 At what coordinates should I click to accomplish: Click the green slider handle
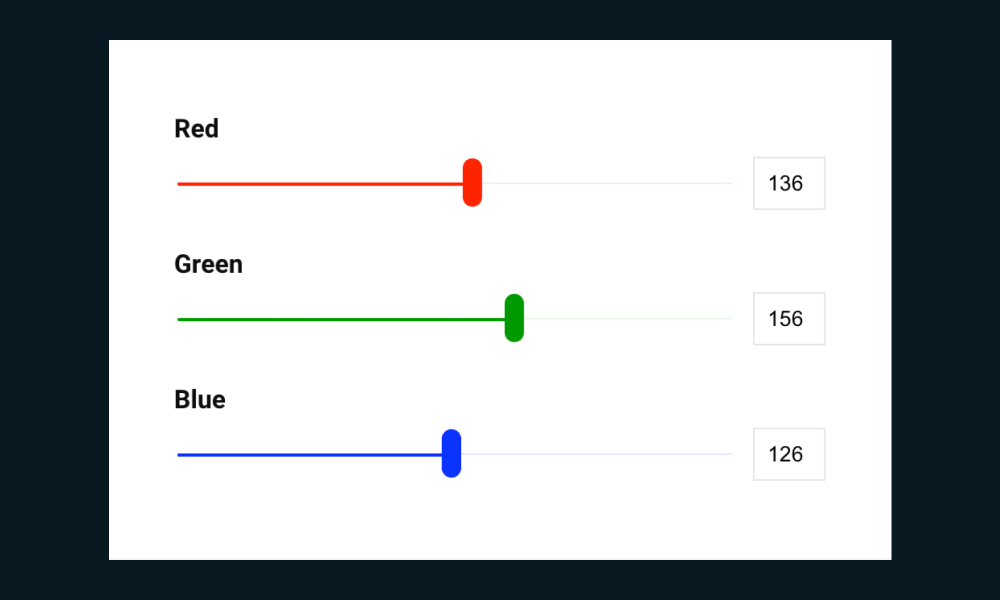(514, 318)
